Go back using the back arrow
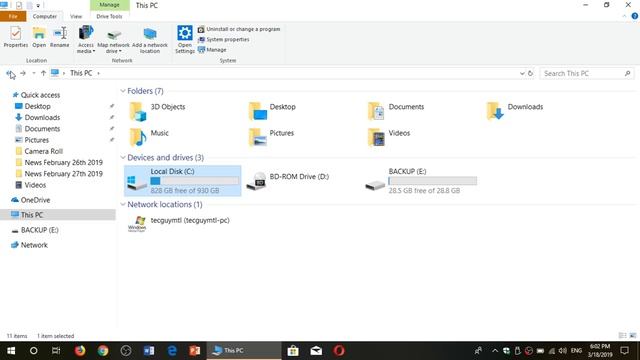 [x=10, y=73]
